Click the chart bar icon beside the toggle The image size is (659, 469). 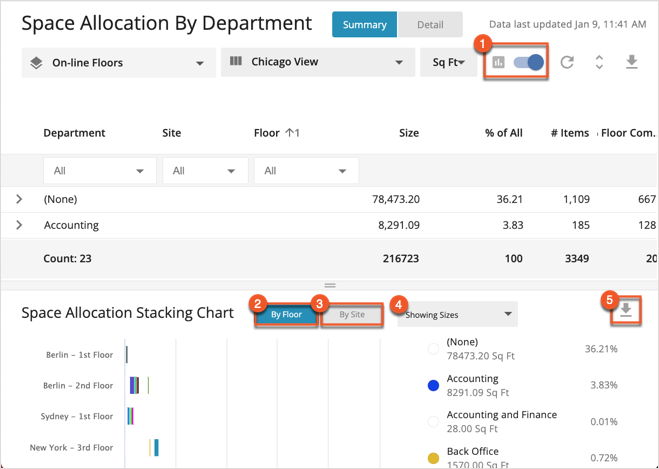498,63
